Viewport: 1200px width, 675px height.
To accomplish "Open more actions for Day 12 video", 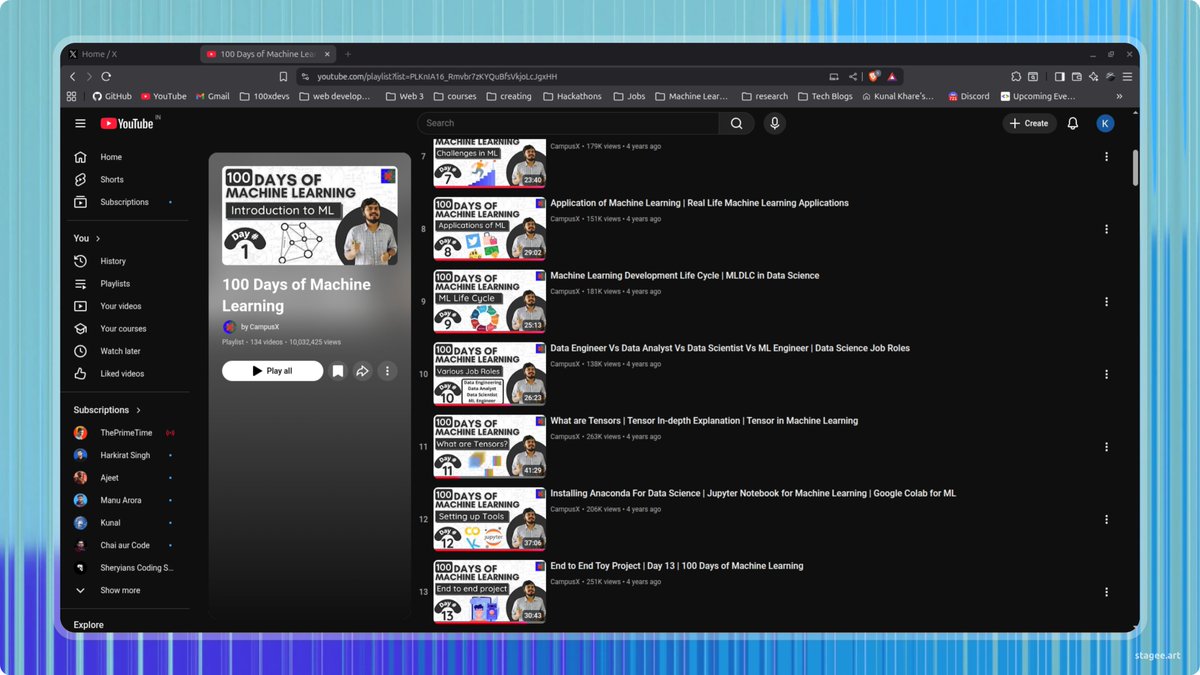I will [1106, 519].
